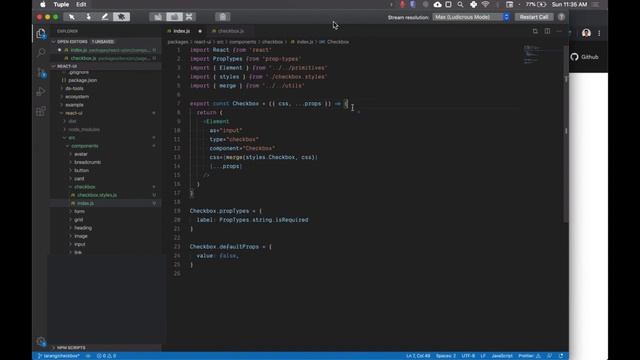The image size is (640, 360).
Task: Collapse the REACT-UI root folder section
Action: [105, 66]
